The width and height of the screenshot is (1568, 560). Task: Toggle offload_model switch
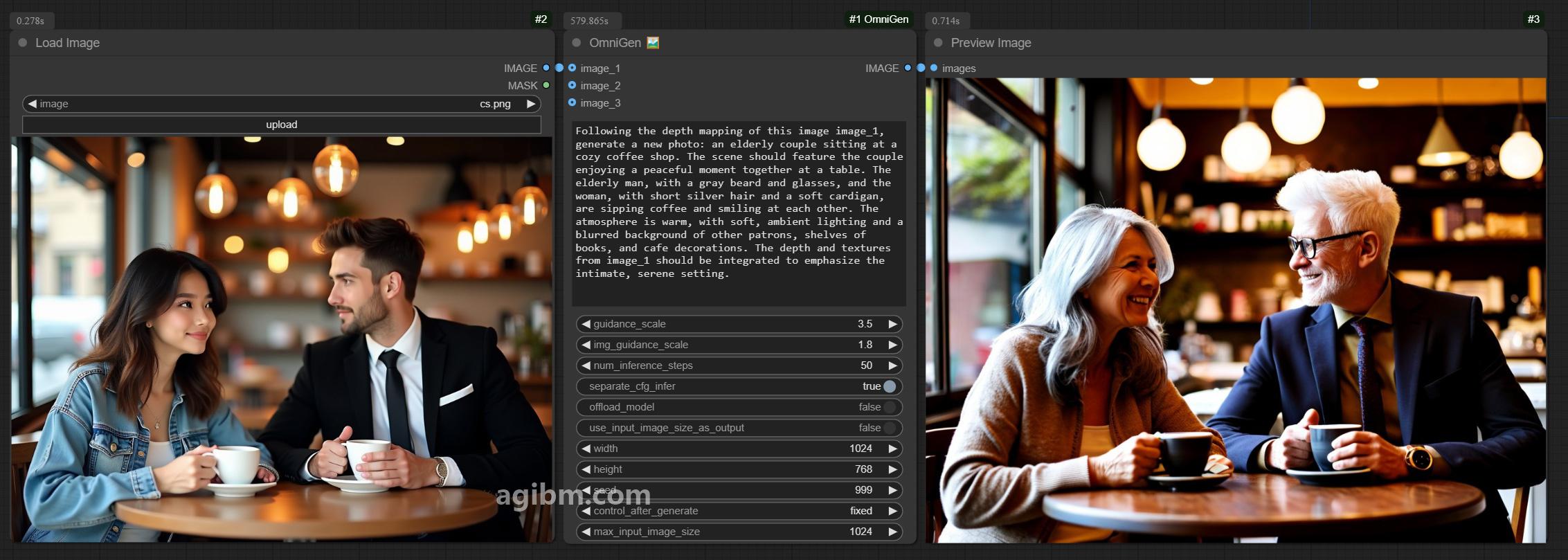[890, 407]
